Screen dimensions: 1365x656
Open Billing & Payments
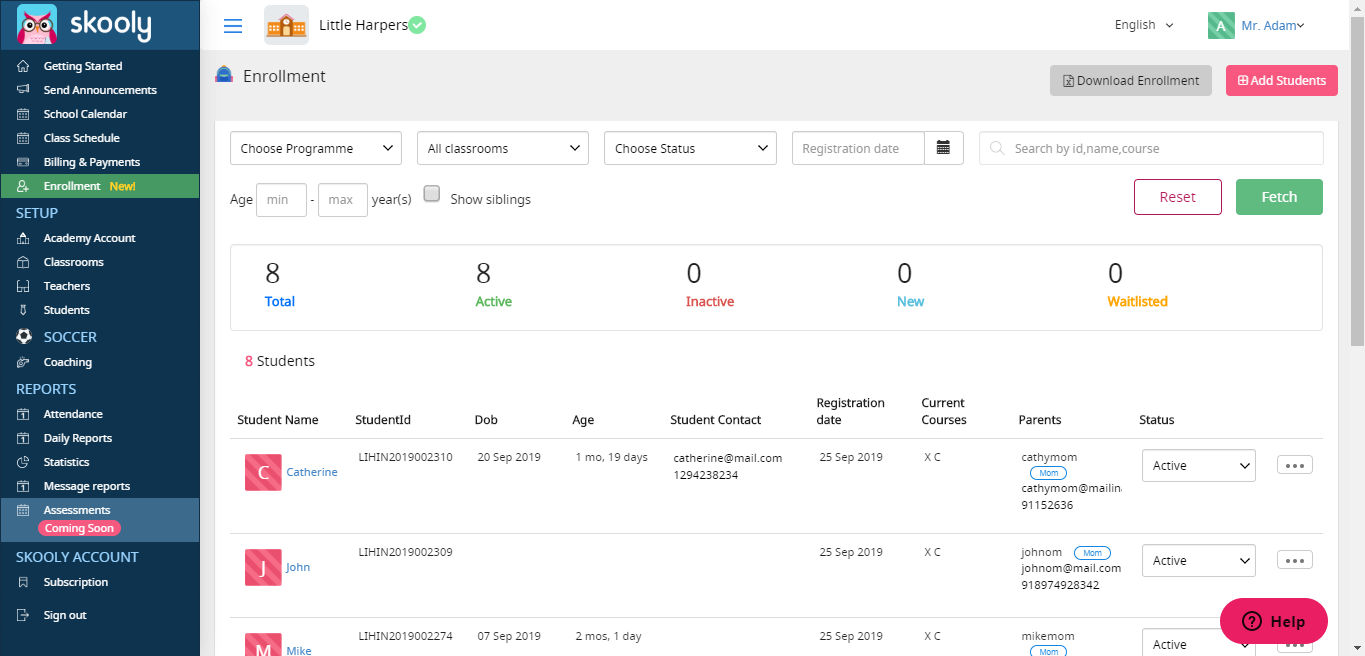coord(92,162)
